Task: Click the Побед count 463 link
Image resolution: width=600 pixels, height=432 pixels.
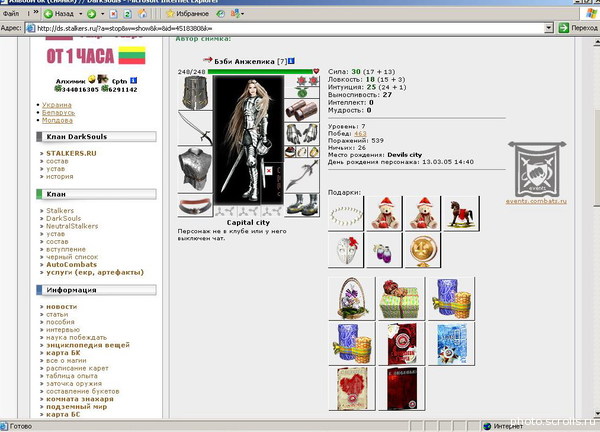Action: pos(360,133)
